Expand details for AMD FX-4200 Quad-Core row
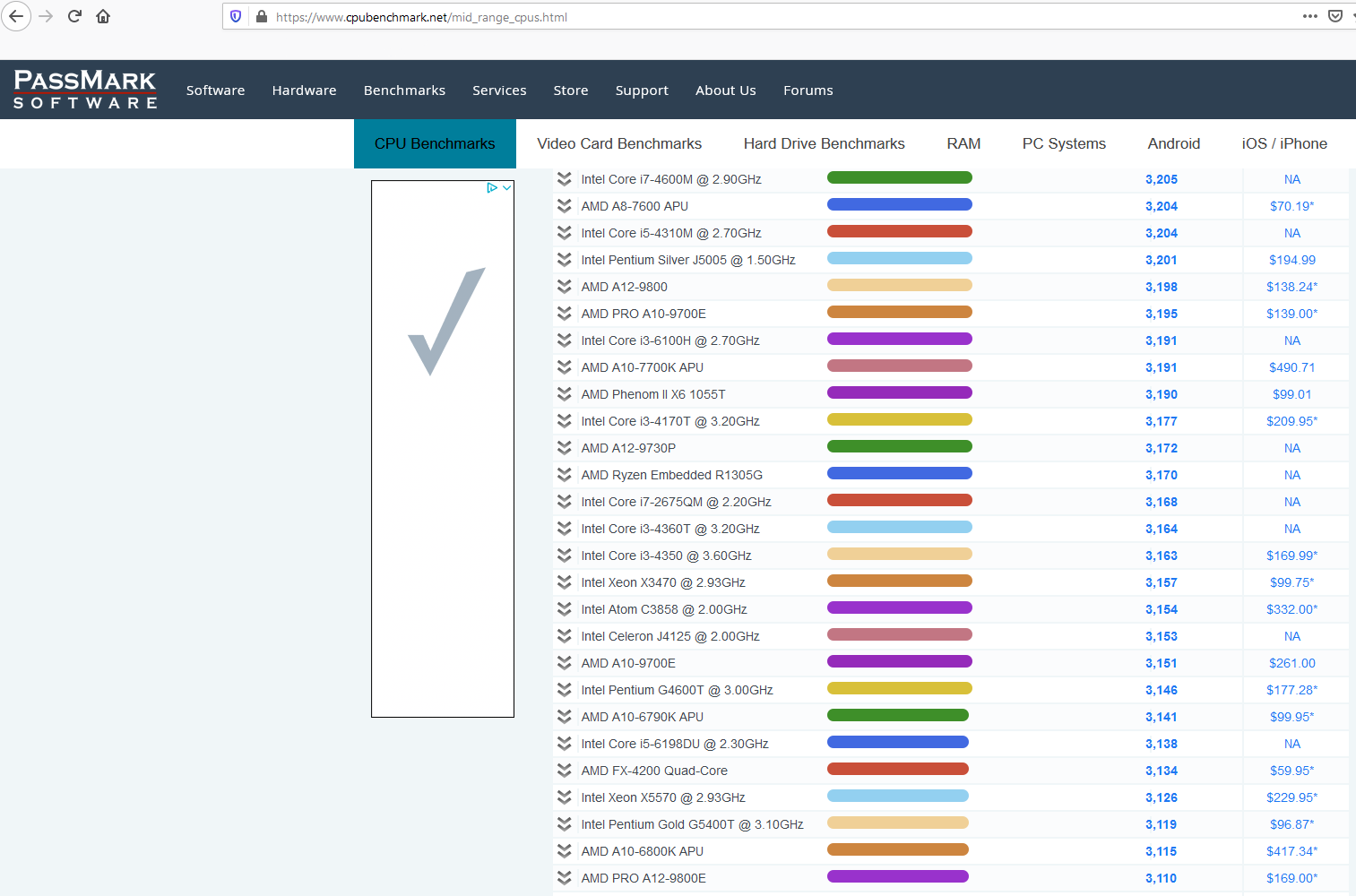Viewport: 1356px width, 896px height. pyautogui.click(x=564, y=771)
